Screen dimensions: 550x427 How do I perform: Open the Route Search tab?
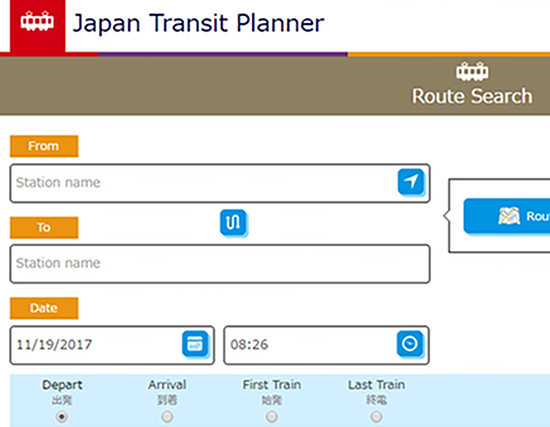(x=472, y=86)
